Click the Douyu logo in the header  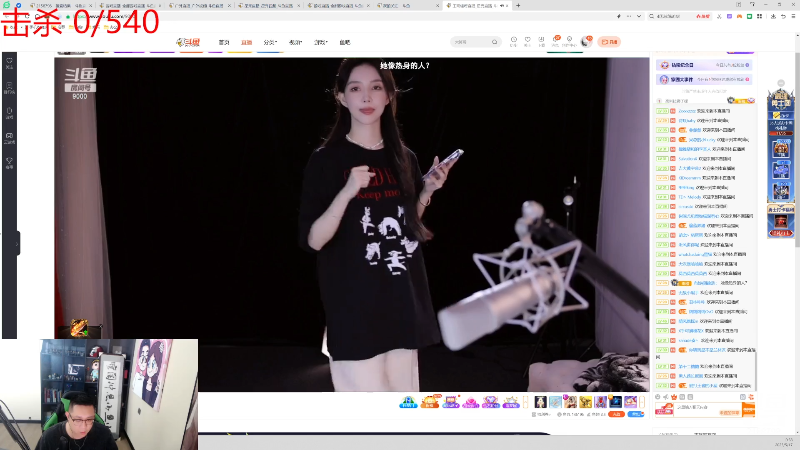[x=188, y=42]
